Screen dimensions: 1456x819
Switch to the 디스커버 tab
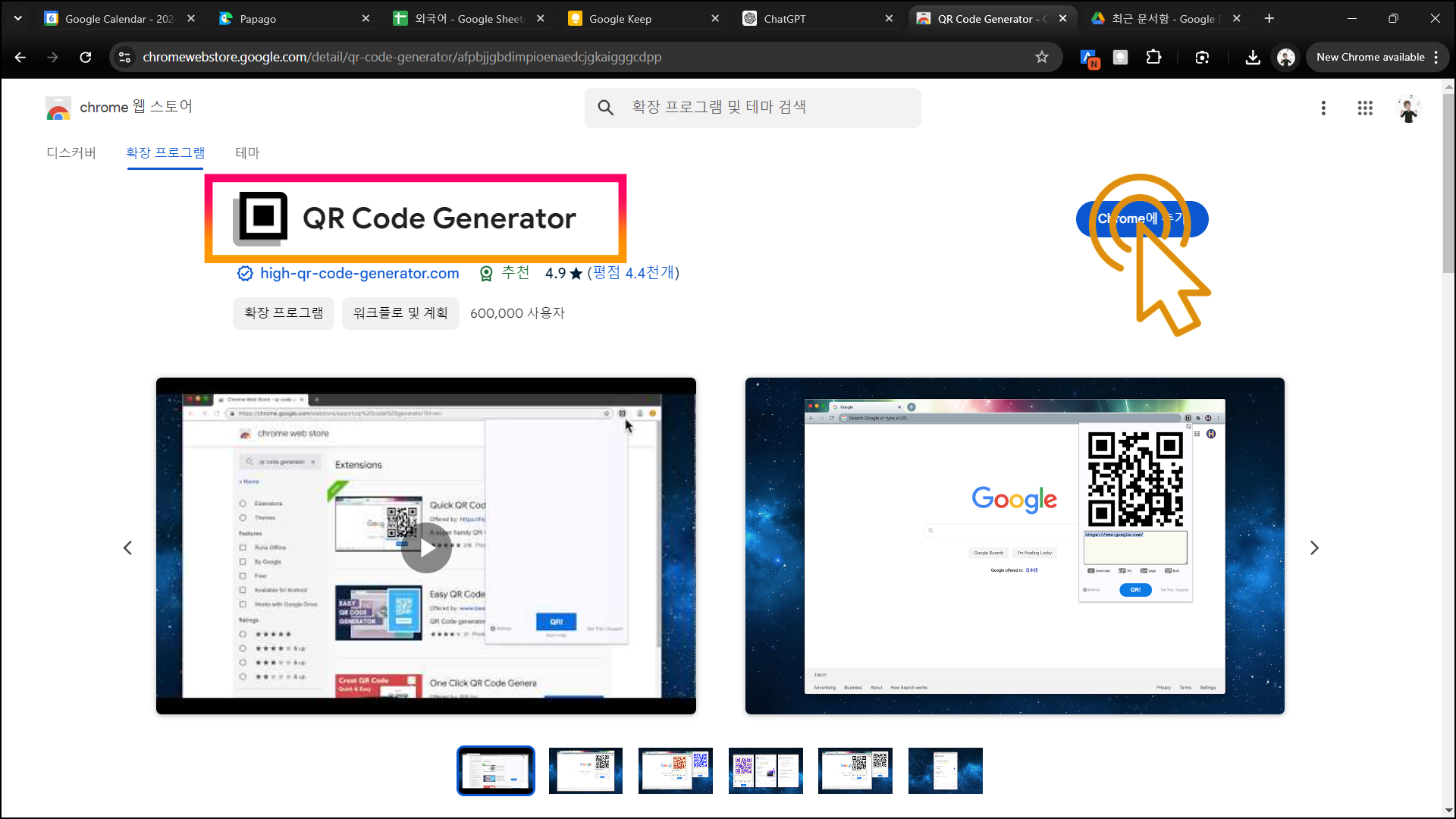(x=71, y=152)
